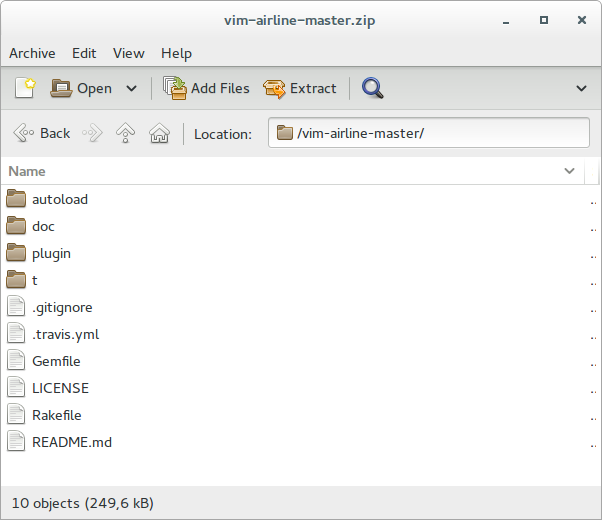
Task: Expand the toolbar overflow chevron
Action: (x=581, y=89)
